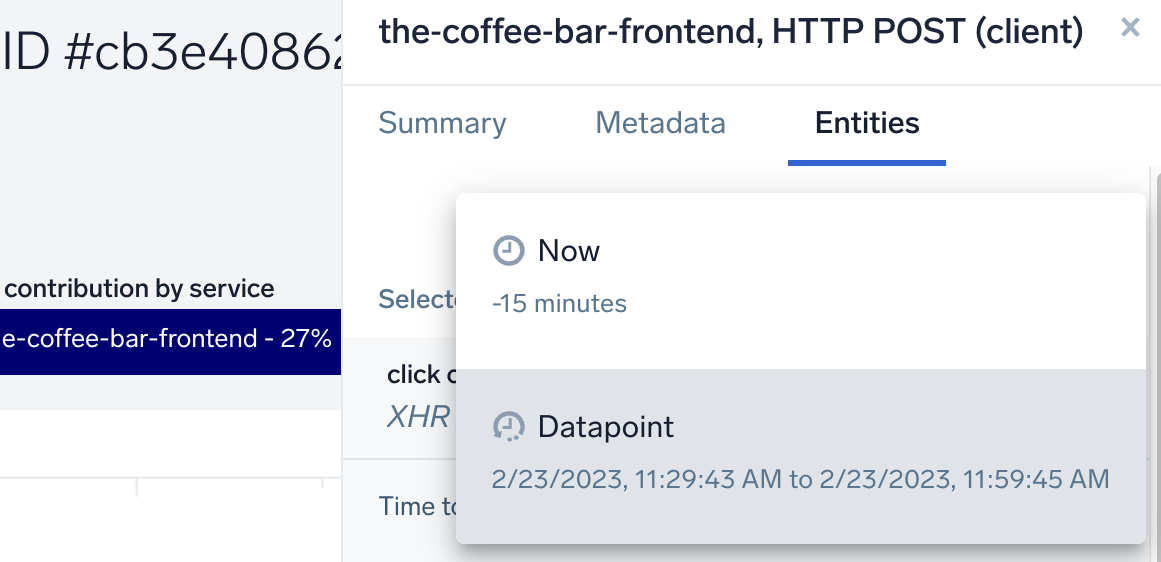The image size is (1161, 562).
Task: Click the 'click' entity name
Action: [415, 375]
